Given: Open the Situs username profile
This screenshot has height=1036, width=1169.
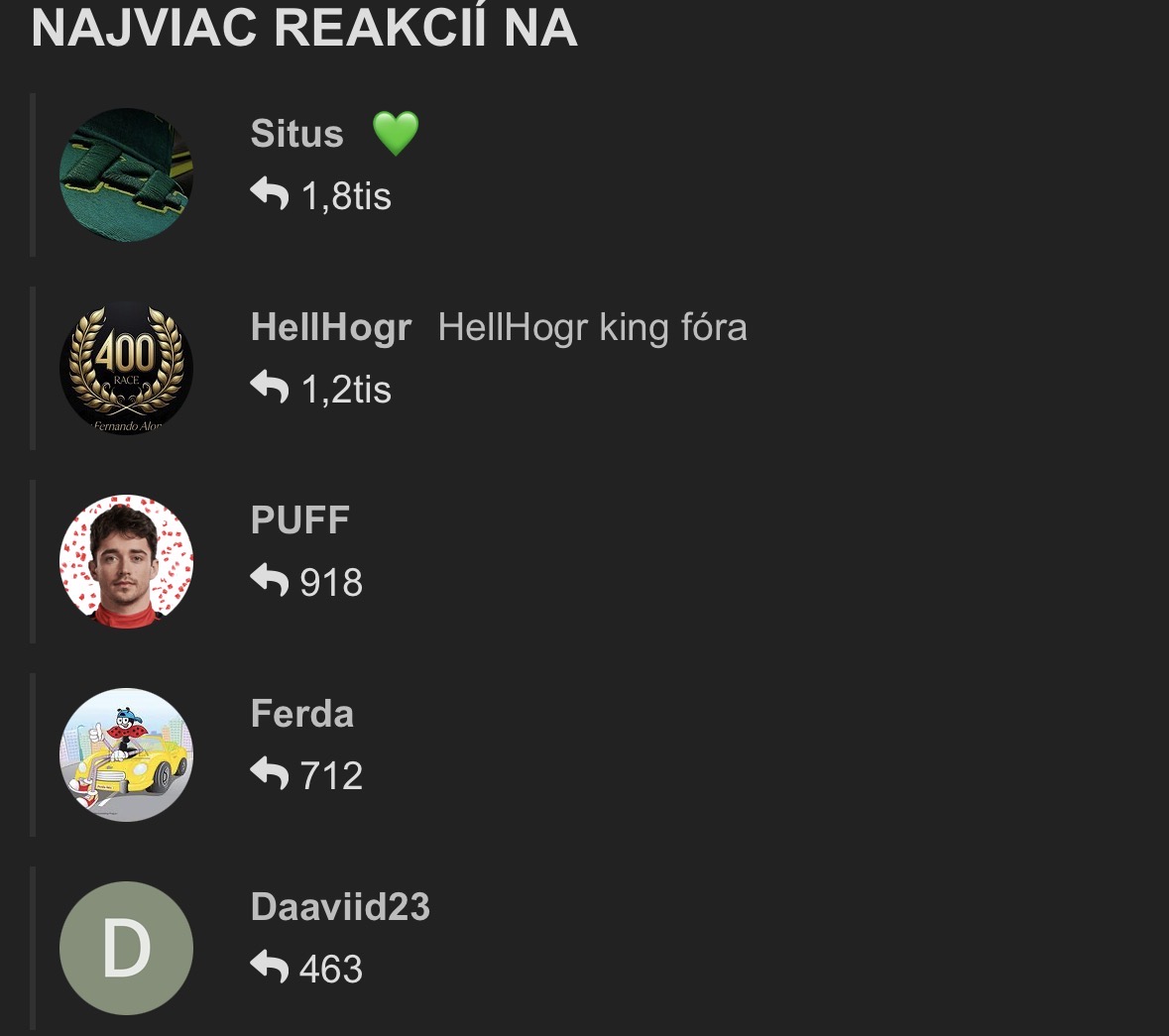Looking at the screenshot, I should [296, 134].
